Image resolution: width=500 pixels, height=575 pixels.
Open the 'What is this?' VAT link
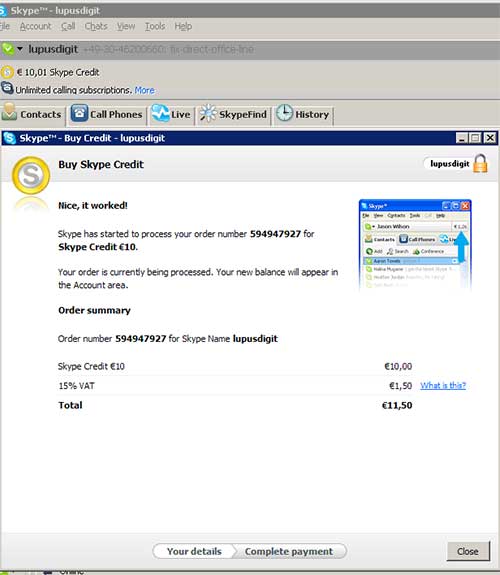click(443, 385)
